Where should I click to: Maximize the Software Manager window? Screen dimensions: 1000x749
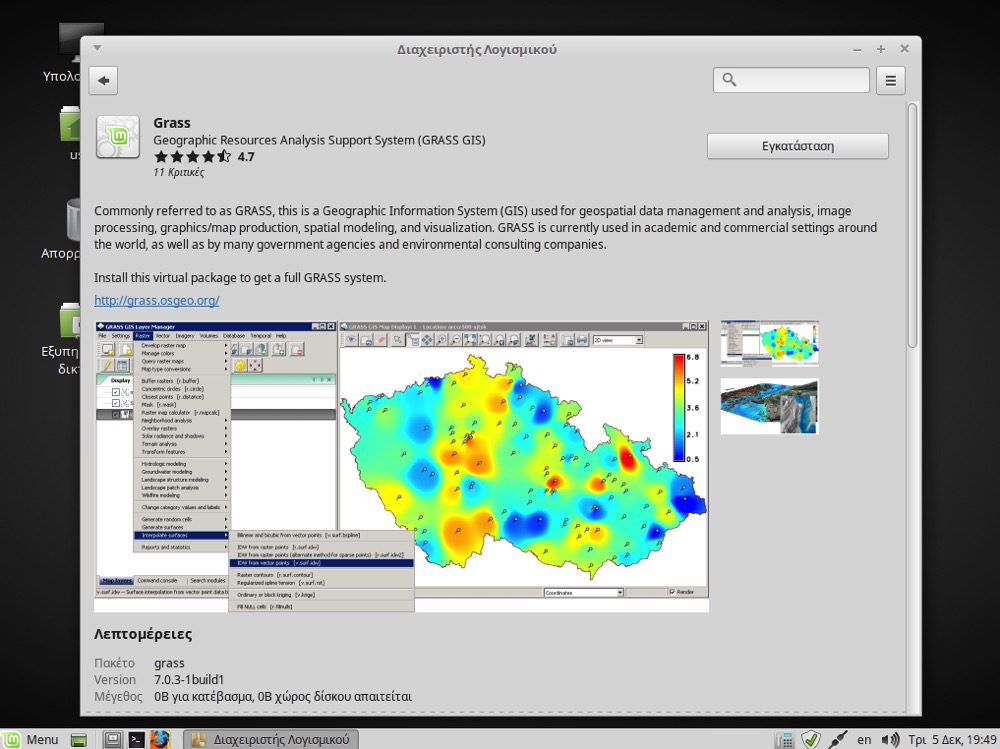point(881,49)
